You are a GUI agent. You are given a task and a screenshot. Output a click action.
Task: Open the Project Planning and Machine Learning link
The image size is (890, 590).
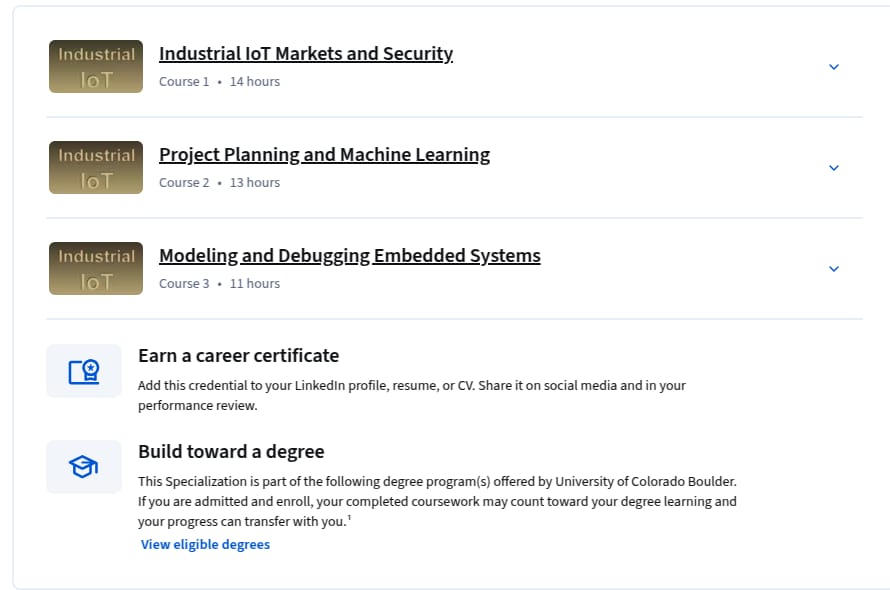click(x=325, y=154)
